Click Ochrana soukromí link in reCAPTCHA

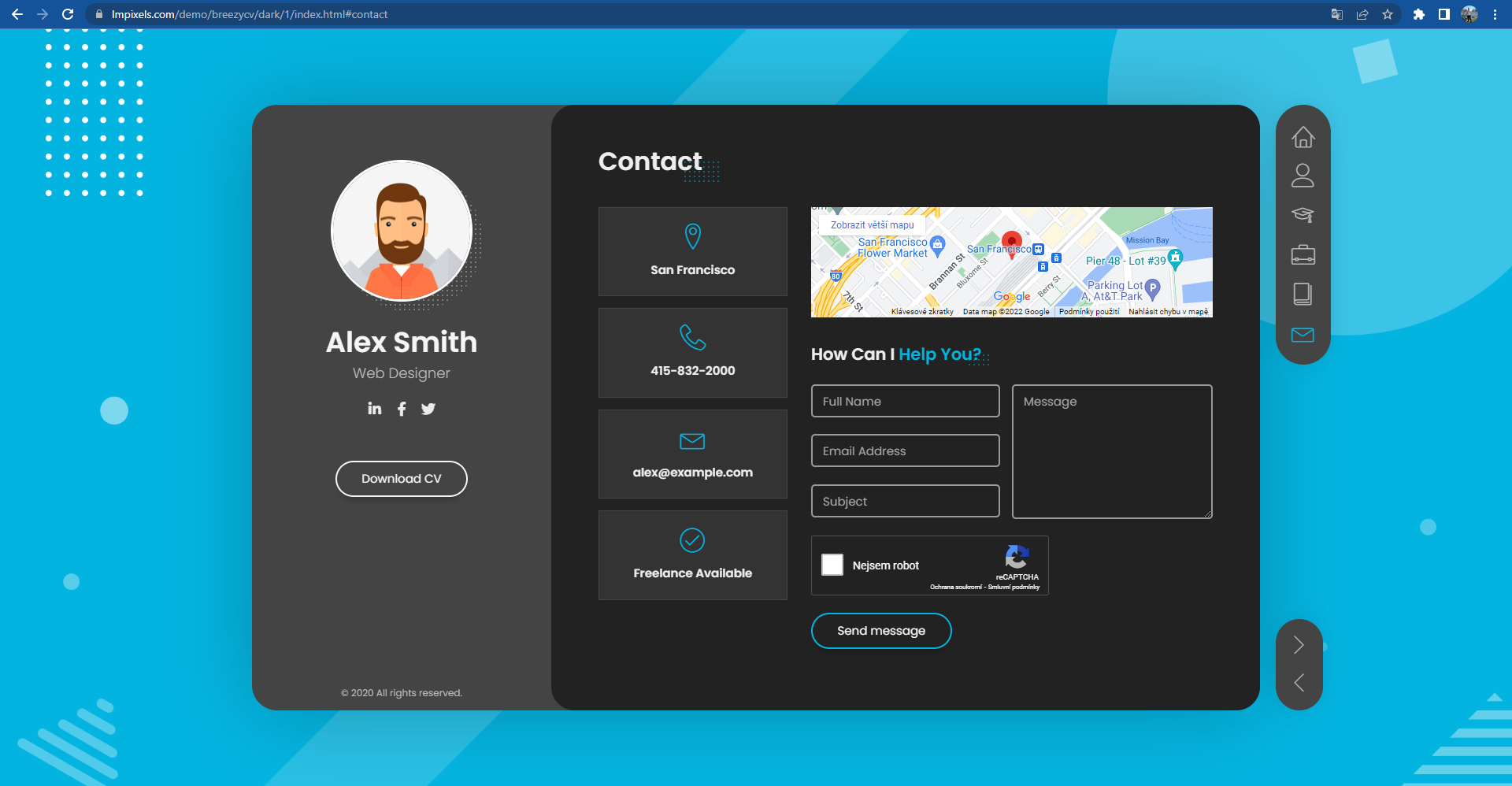pyautogui.click(x=955, y=587)
